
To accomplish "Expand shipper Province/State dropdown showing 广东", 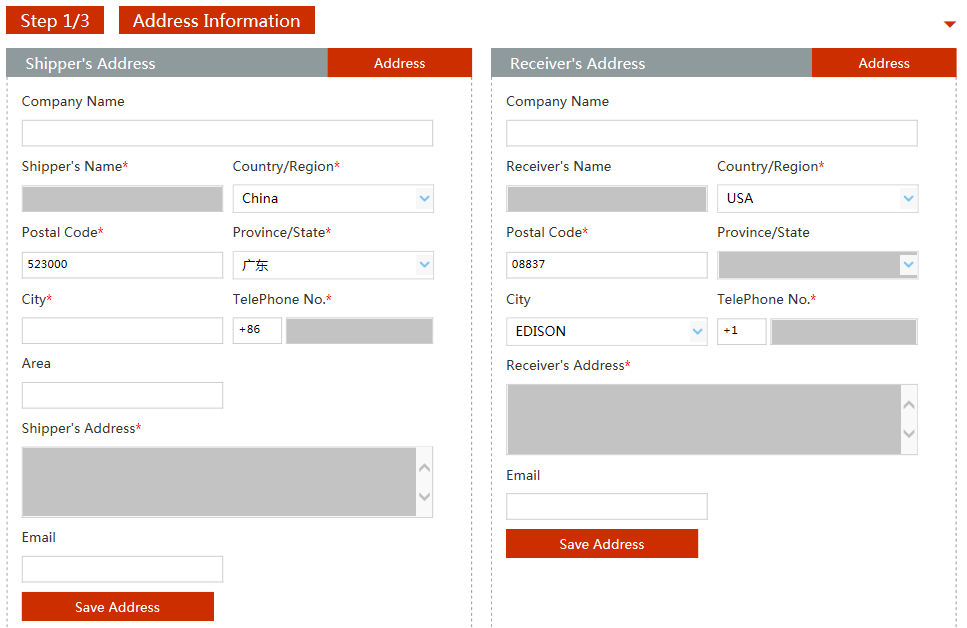I will coord(333,265).
